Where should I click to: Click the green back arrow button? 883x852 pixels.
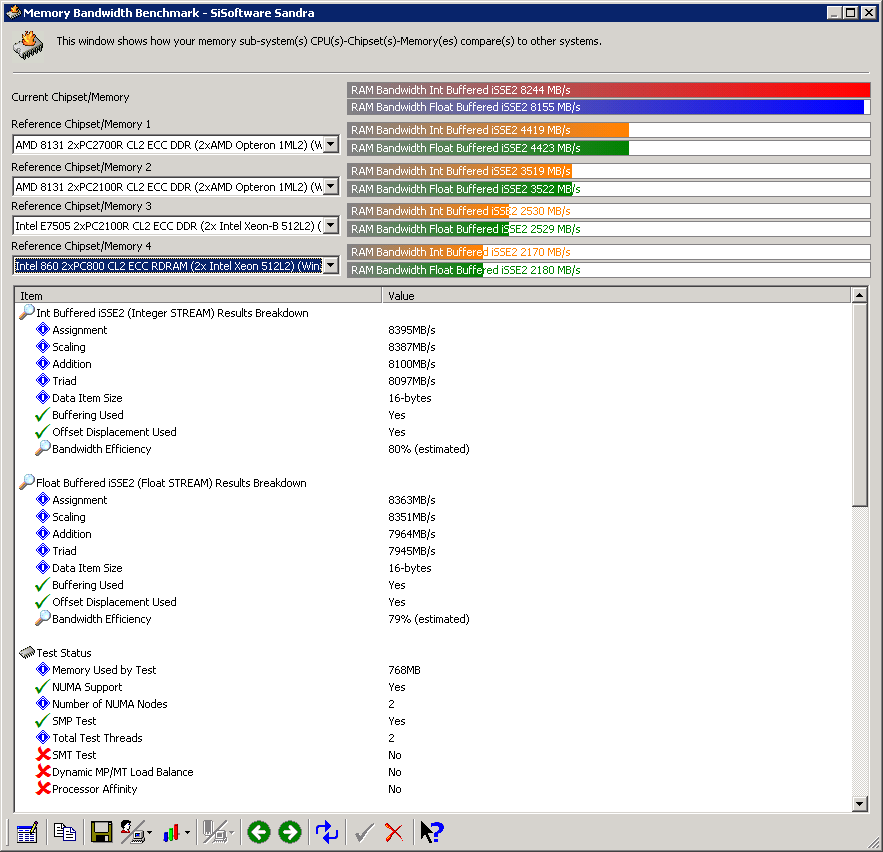pos(259,832)
